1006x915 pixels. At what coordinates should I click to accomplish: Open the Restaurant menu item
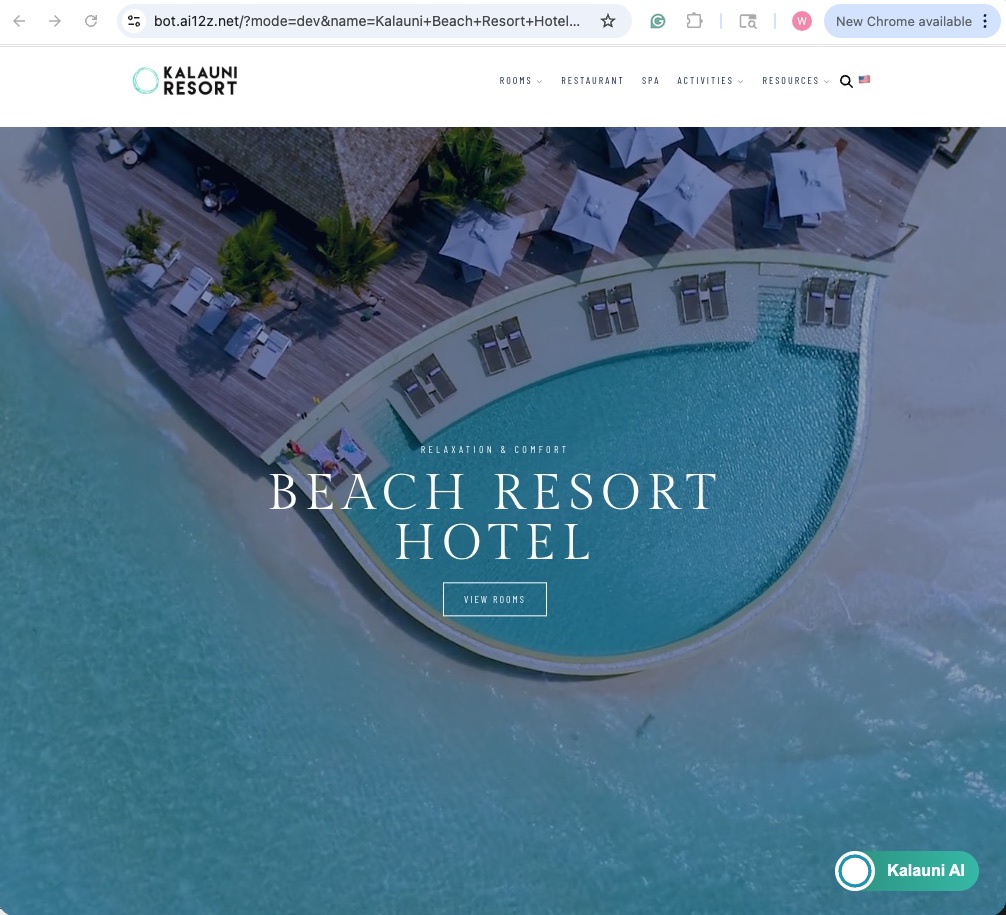592,81
